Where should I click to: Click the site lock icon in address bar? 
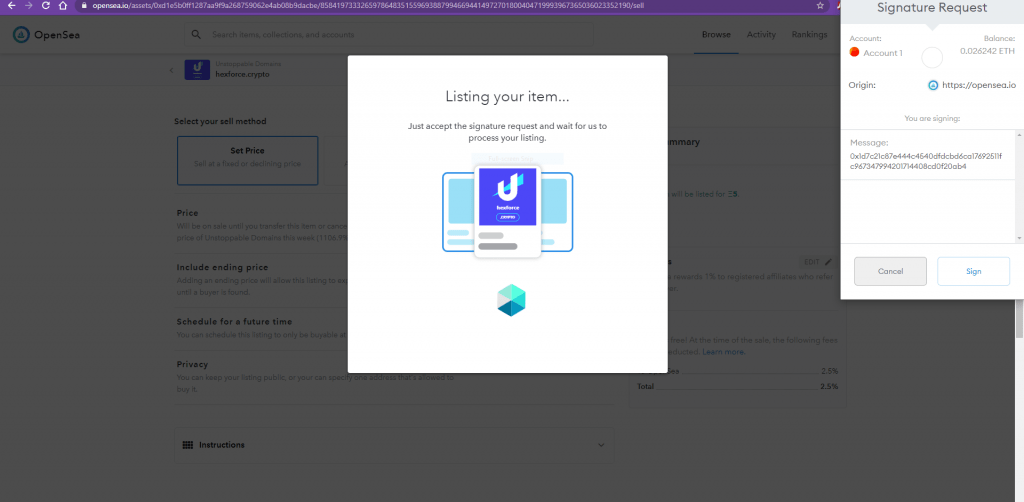(x=84, y=5)
